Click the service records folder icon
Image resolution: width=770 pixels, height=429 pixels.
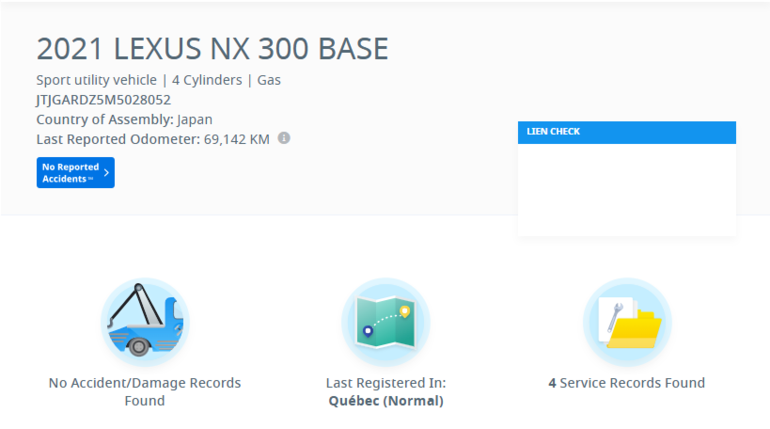pyautogui.click(x=627, y=321)
